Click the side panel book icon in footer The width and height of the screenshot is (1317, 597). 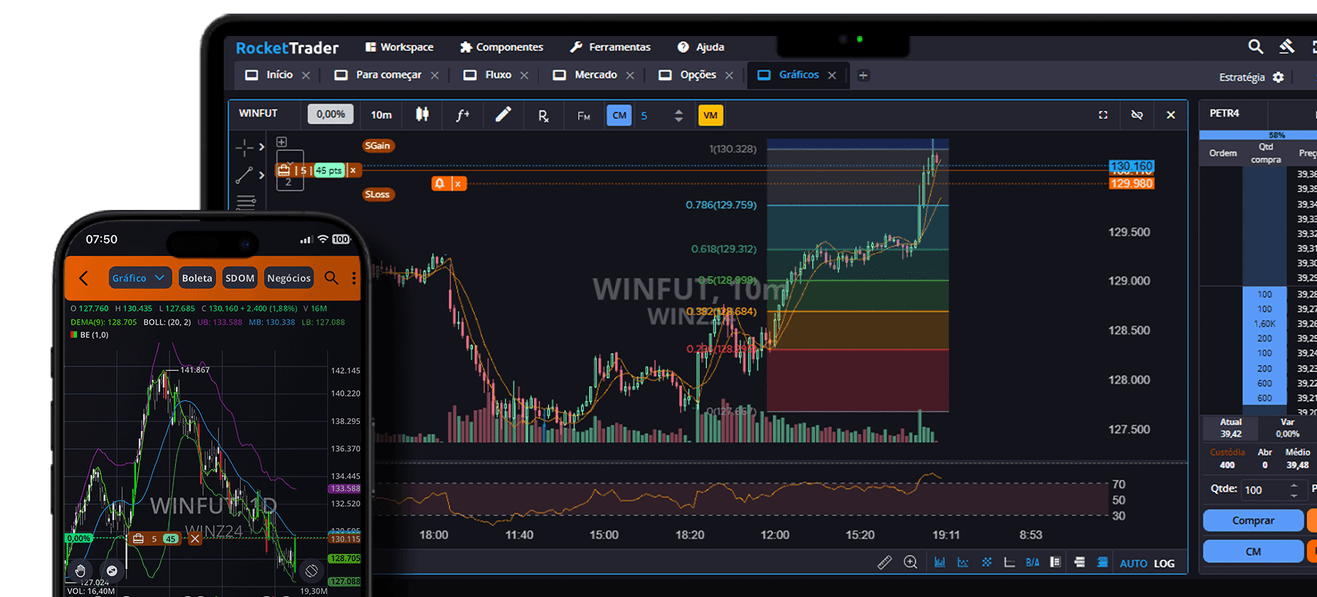tap(1056, 563)
